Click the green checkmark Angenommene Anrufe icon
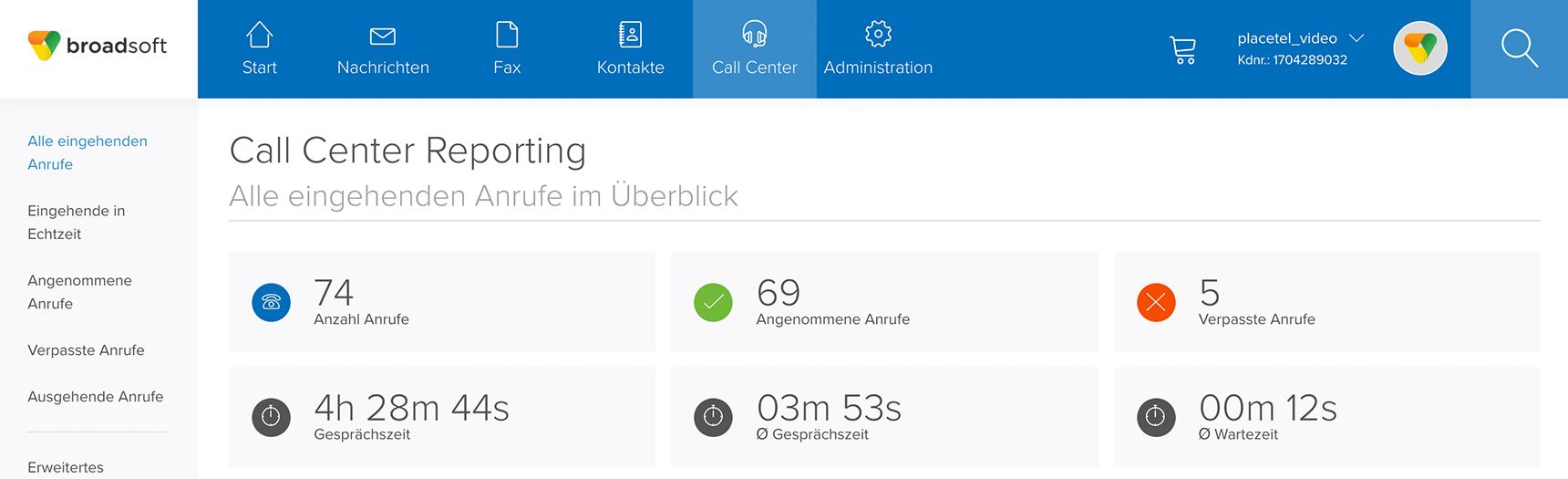Viewport: 1568px width, 479px height. (x=713, y=303)
